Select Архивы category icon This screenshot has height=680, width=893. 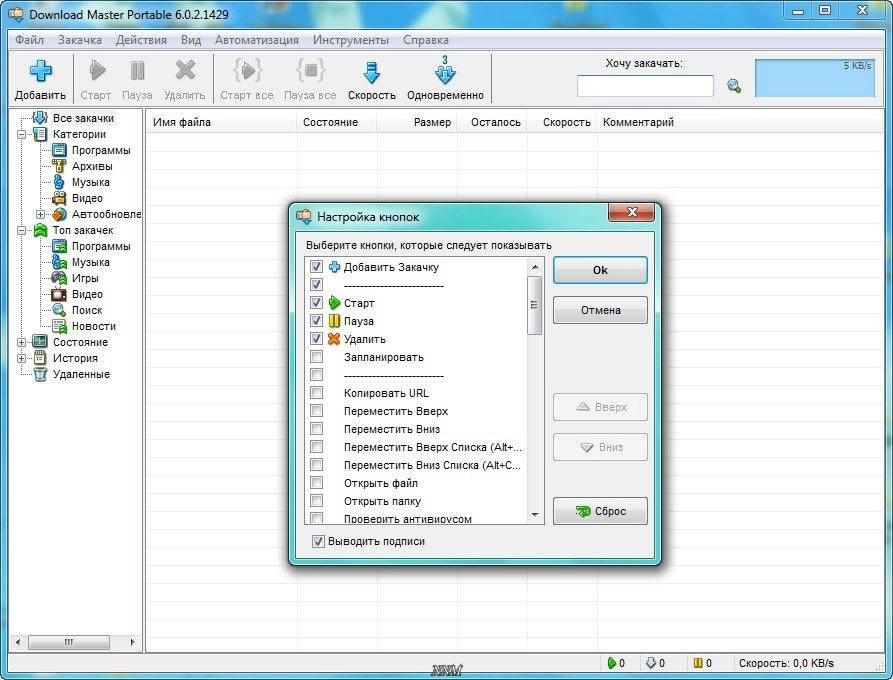[x=59, y=166]
